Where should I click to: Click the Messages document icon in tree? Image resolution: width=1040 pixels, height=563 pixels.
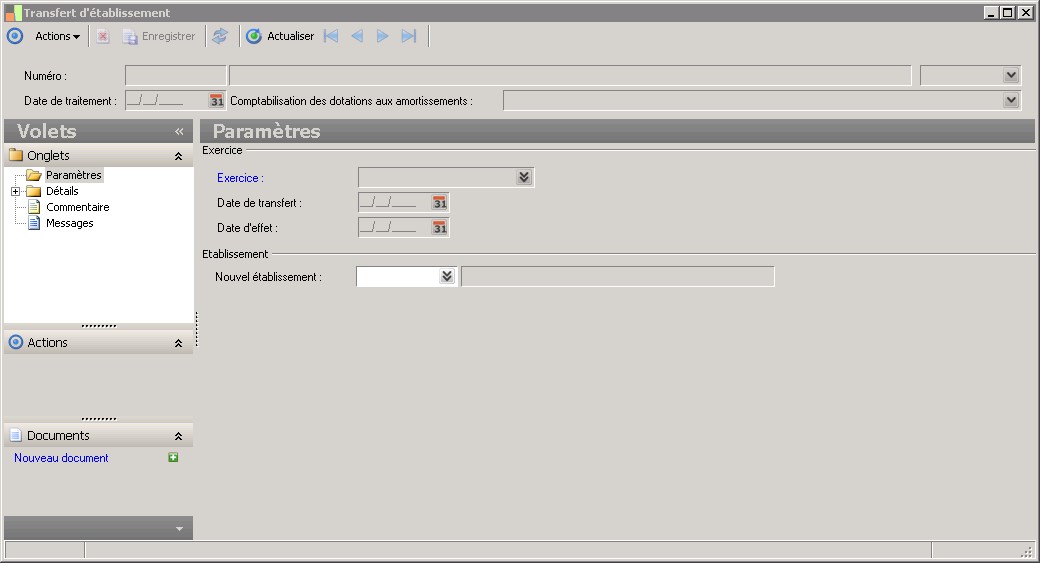click(x=34, y=223)
